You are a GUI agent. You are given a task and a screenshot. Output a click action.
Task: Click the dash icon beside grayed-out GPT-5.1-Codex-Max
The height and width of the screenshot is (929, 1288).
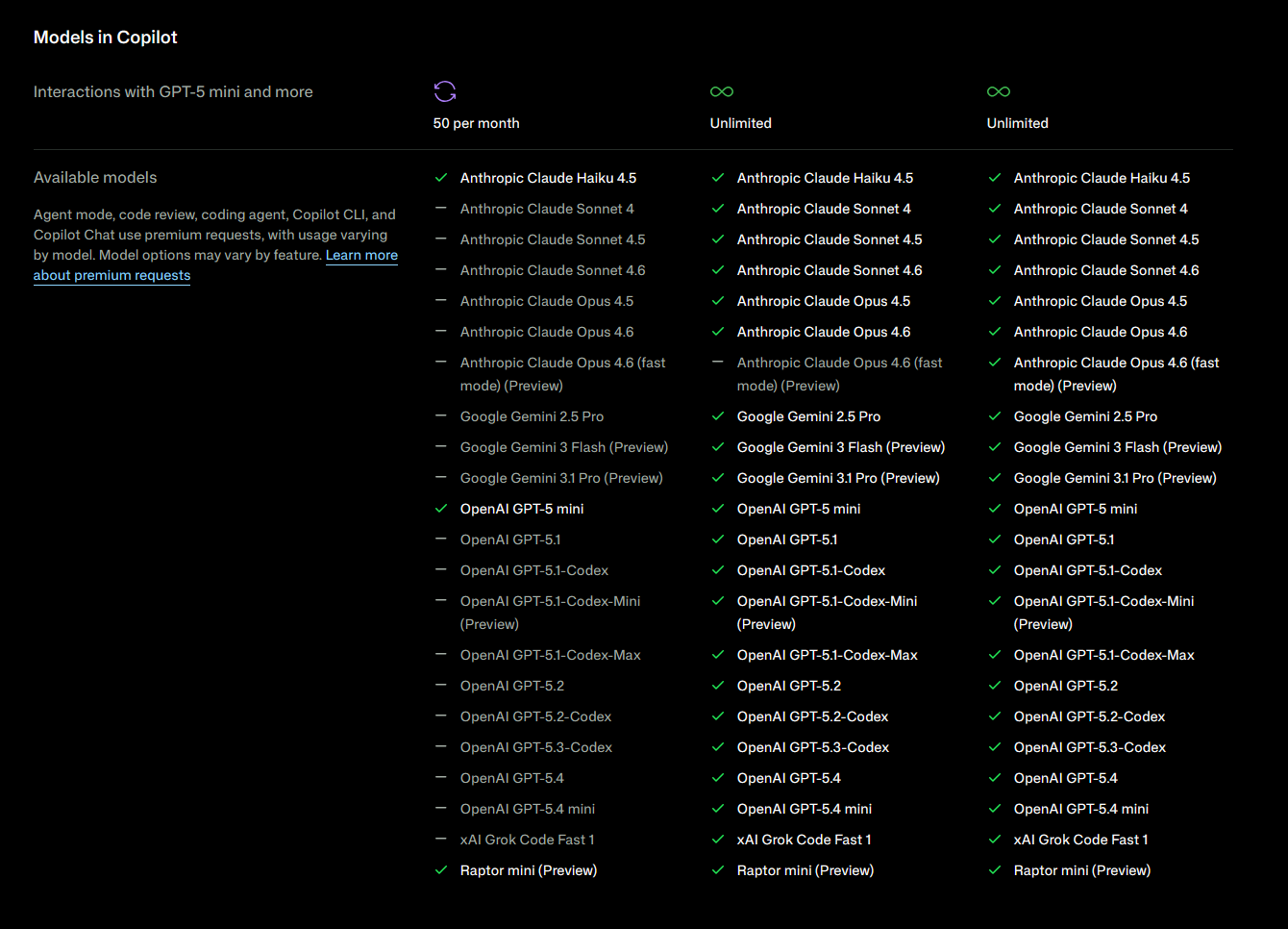click(x=441, y=654)
